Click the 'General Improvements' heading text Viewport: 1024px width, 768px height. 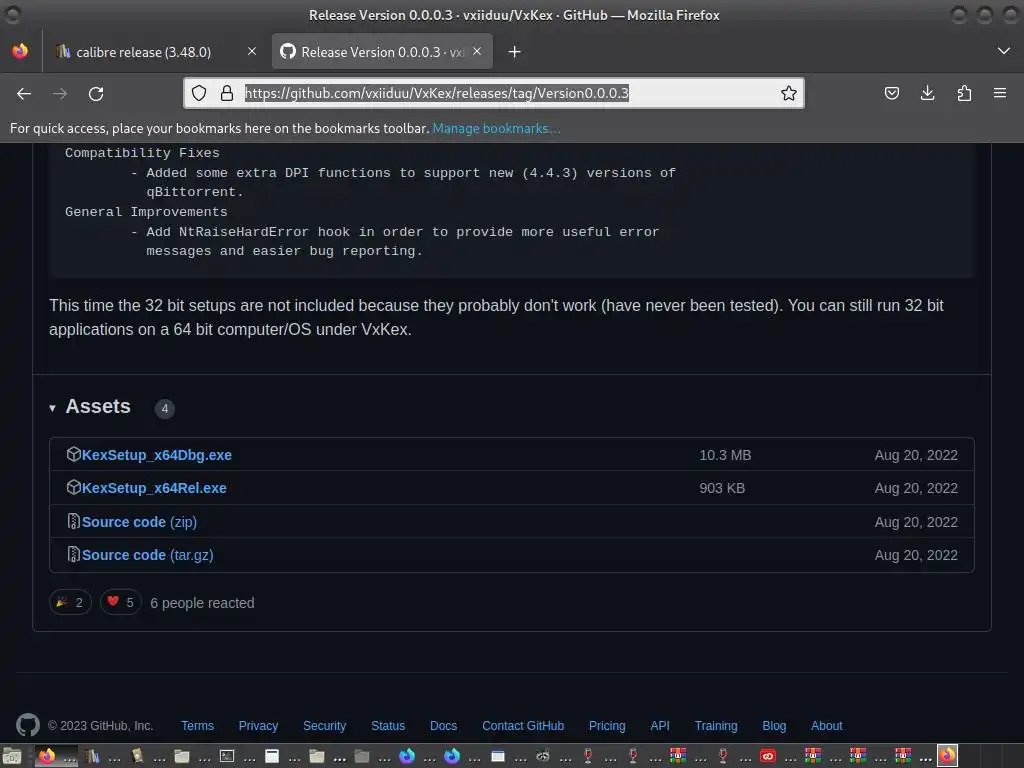pyautogui.click(x=146, y=212)
